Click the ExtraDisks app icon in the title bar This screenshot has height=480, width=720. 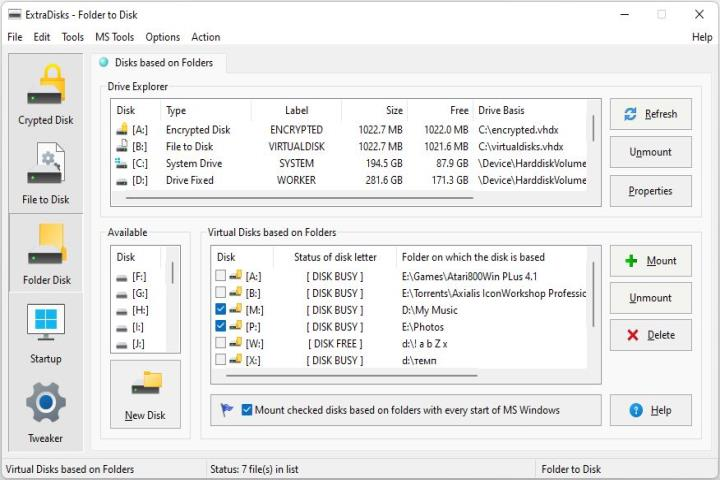coord(15,15)
